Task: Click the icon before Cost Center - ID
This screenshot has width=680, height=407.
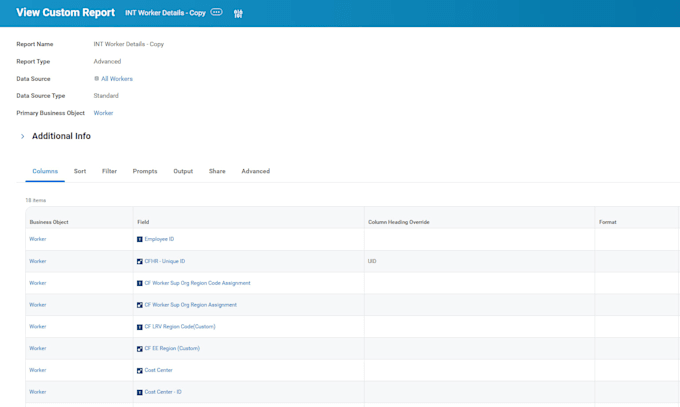Action: (x=140, y=392)
